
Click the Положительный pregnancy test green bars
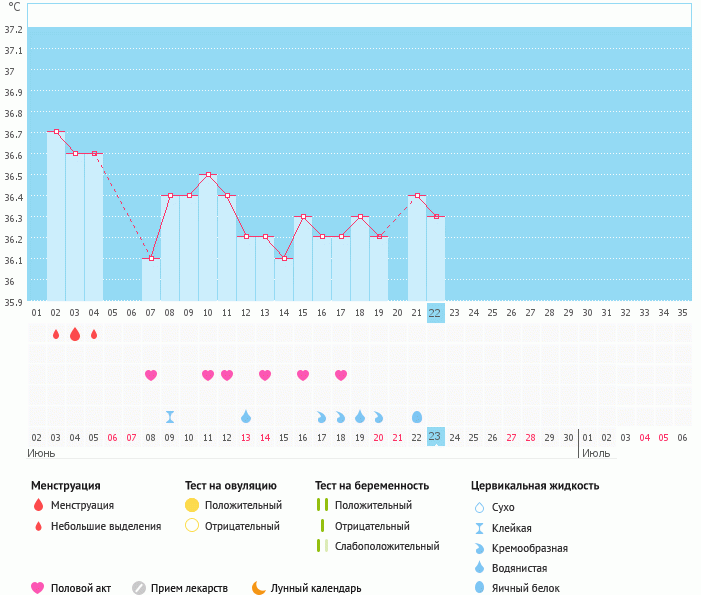coord(322,505)
